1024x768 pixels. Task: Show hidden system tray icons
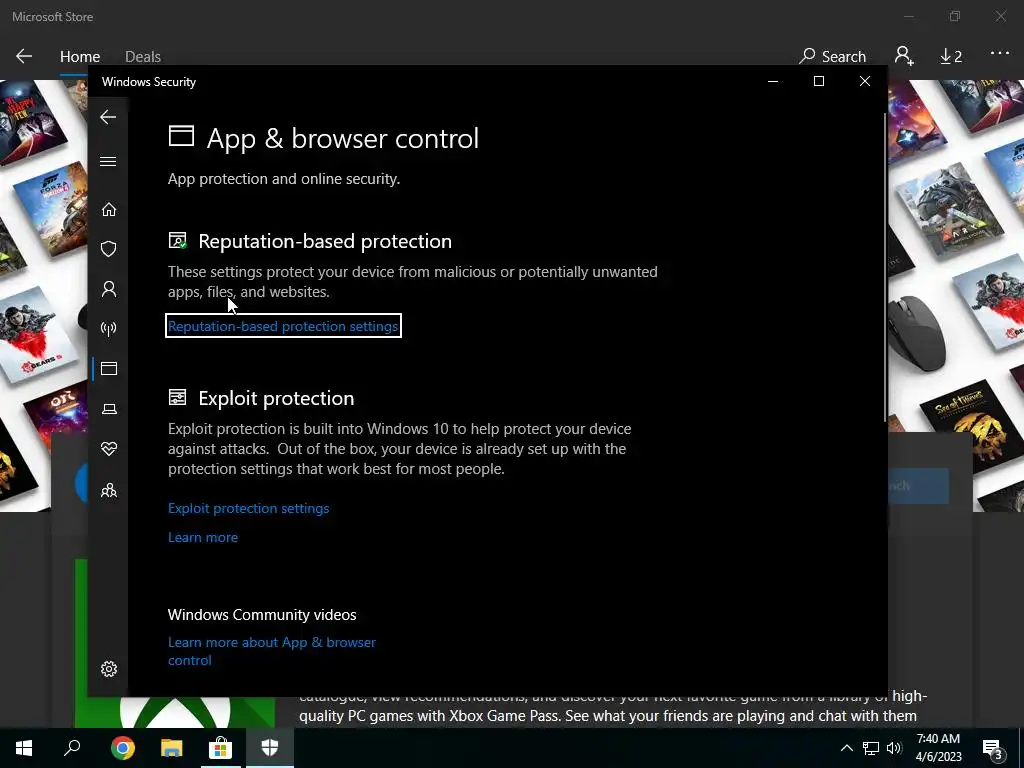(846, 748)
